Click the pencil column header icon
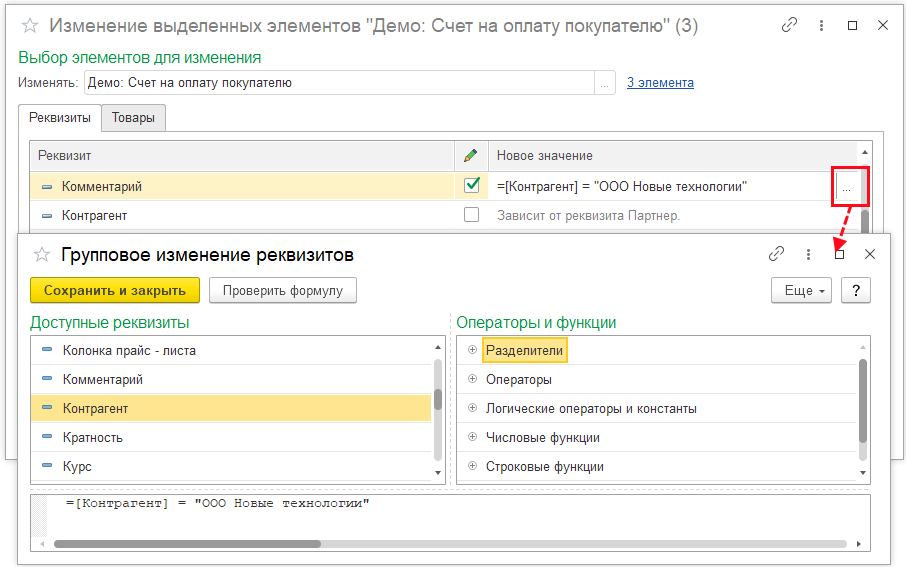 point(471,155)
